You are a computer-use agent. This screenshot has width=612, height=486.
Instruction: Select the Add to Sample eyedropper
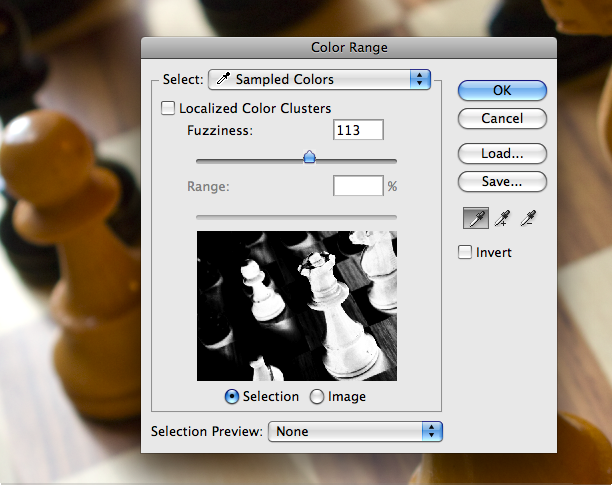pos(502,218)
